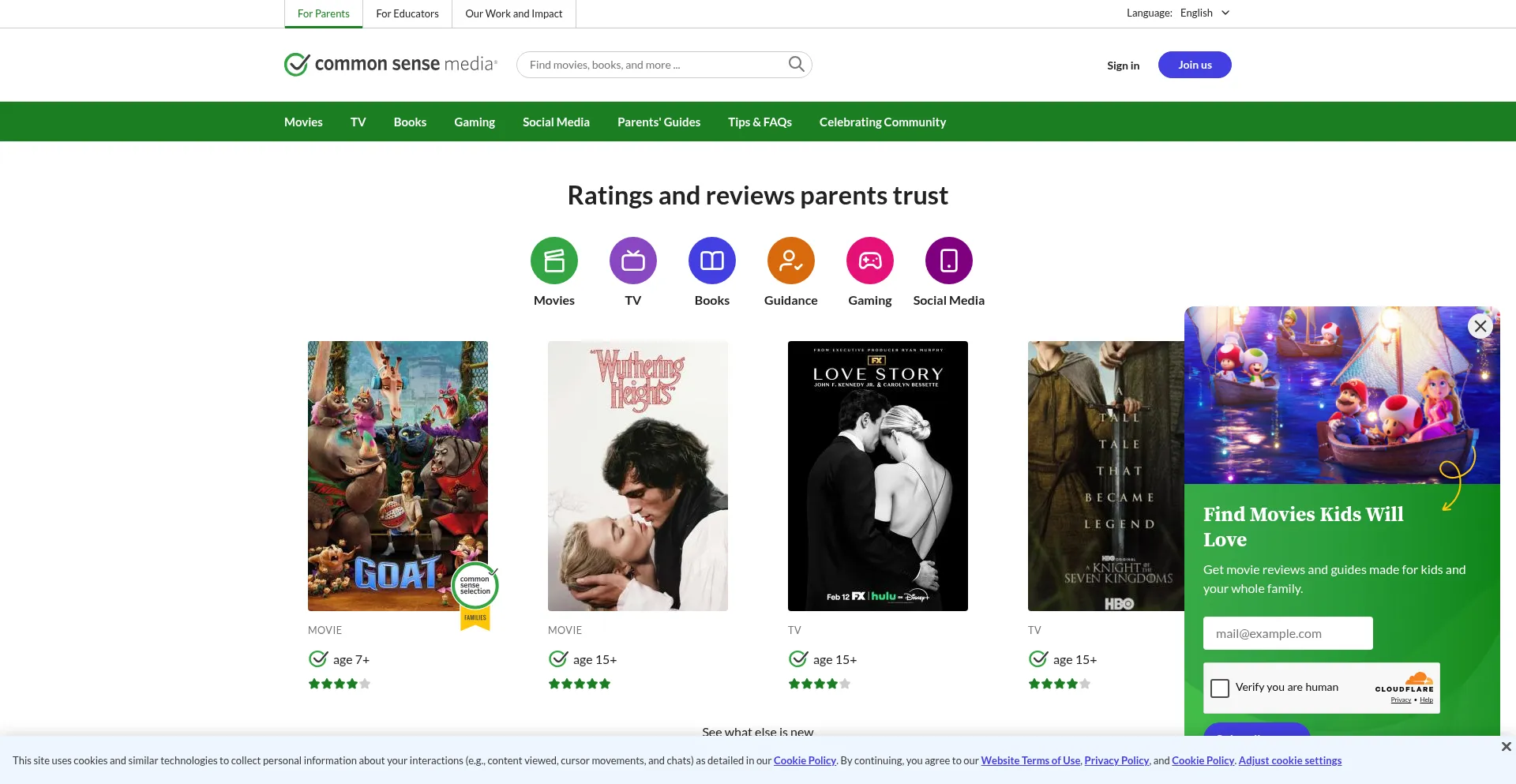Open the Books menu in the green navbar
The image size is (1516, 784).
click(410, 122)
